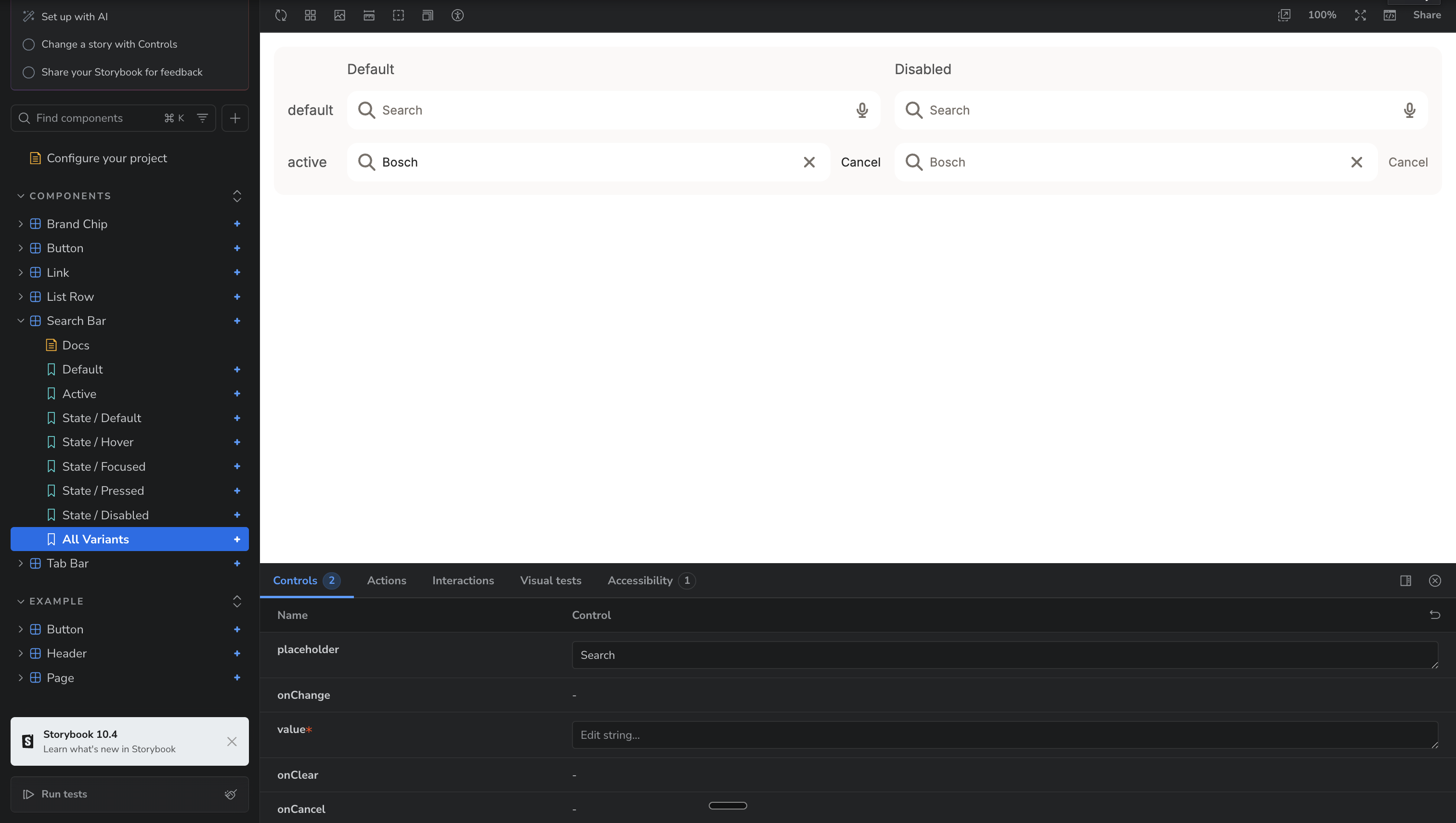Toggle the measure tool icon
This screenshot has height=823, width=1456.
[369, 15]
